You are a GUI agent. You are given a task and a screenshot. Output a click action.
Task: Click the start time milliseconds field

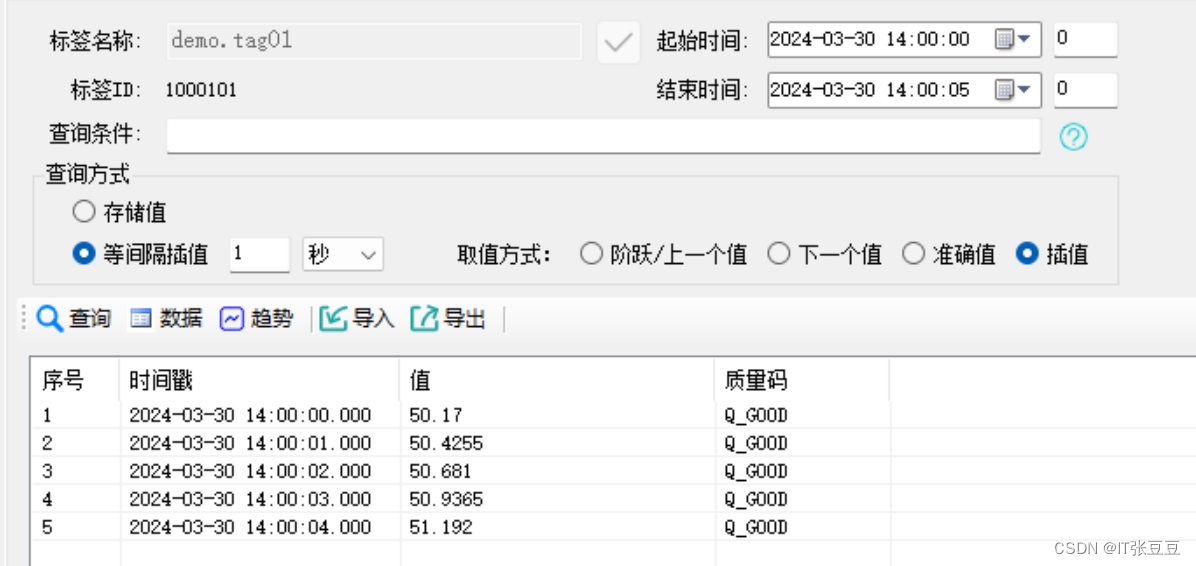[x=1085, y=40]
